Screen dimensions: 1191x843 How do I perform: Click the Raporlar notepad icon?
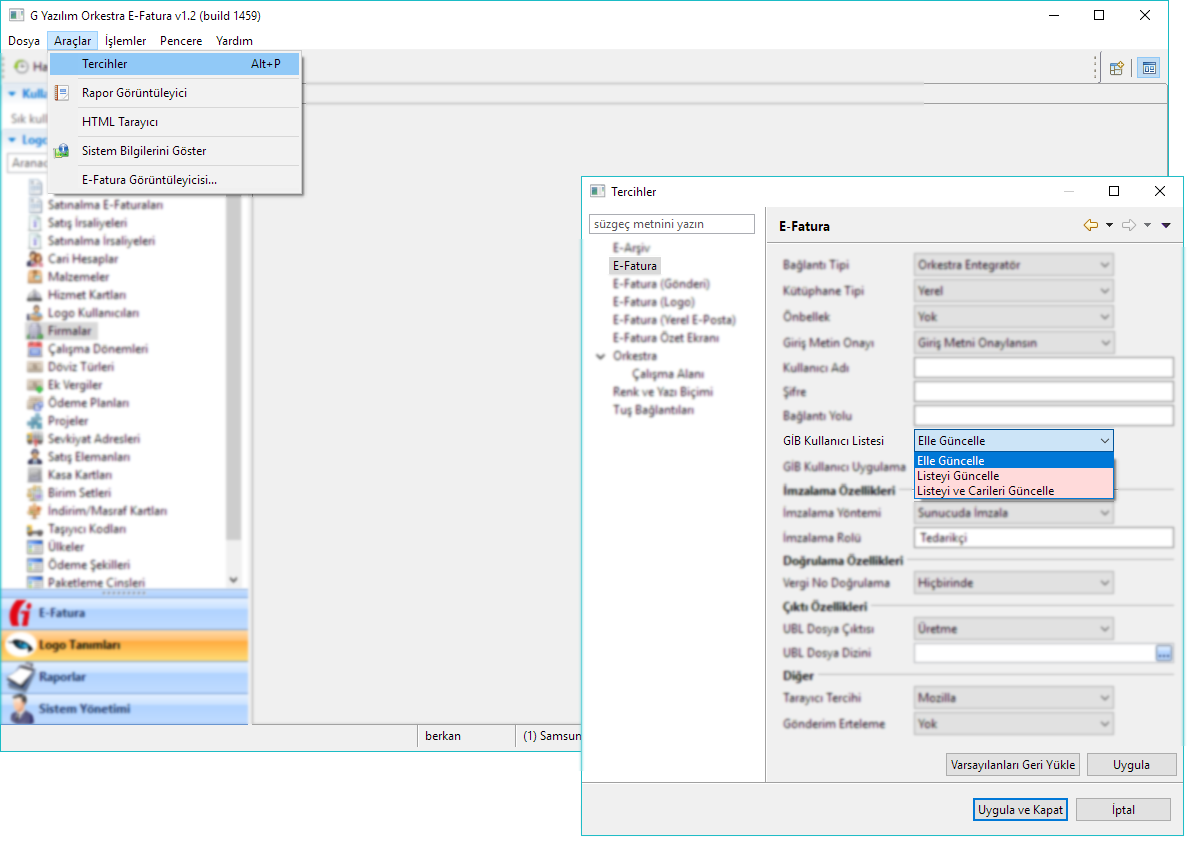tap(19, 677)
